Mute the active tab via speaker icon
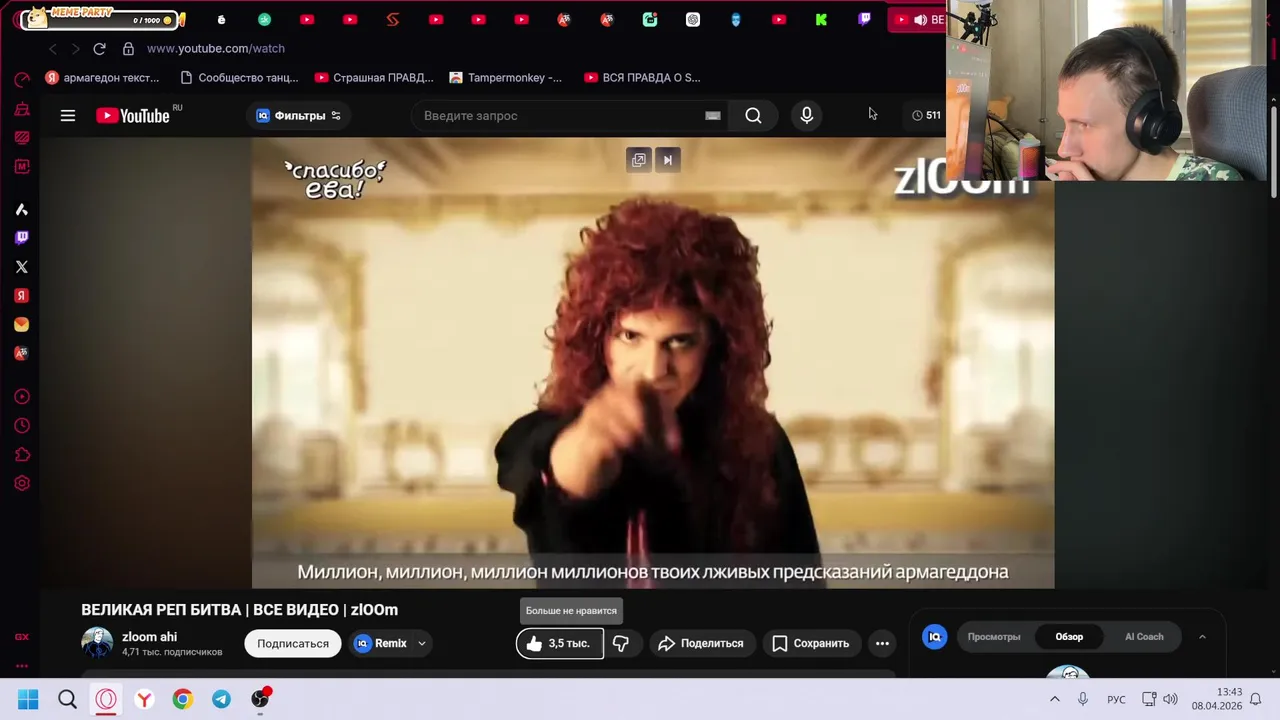1280x720 pixels. [x=919, y=19]
